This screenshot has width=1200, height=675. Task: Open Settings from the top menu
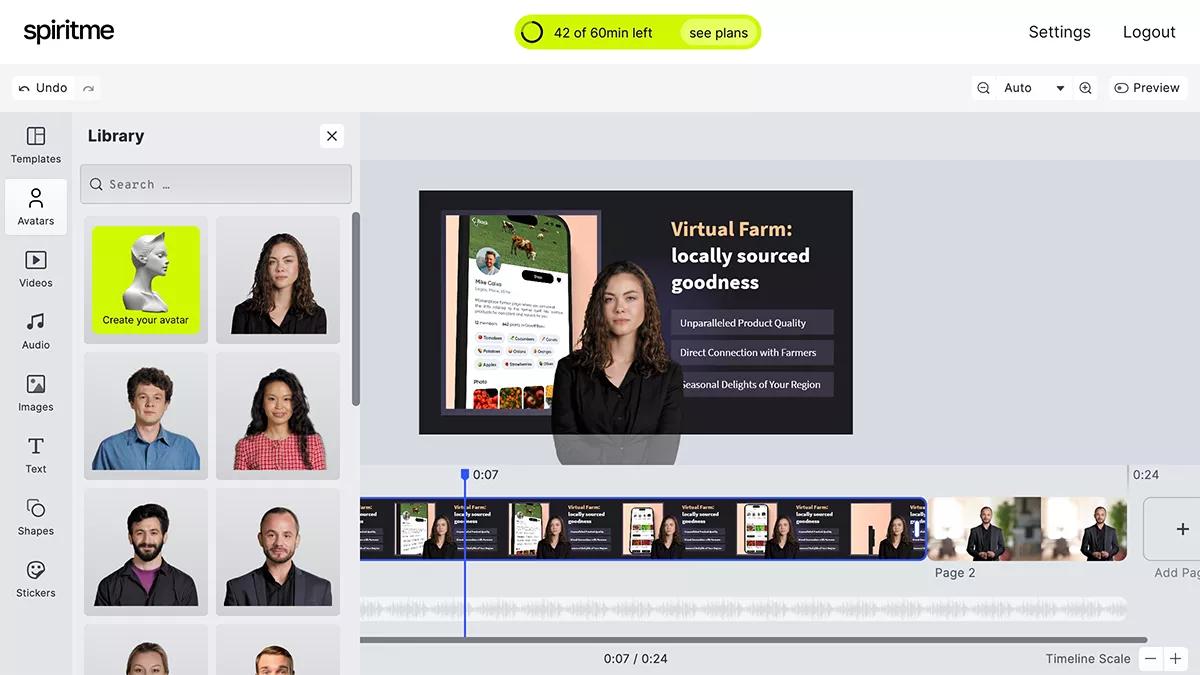coord(1059,32)
